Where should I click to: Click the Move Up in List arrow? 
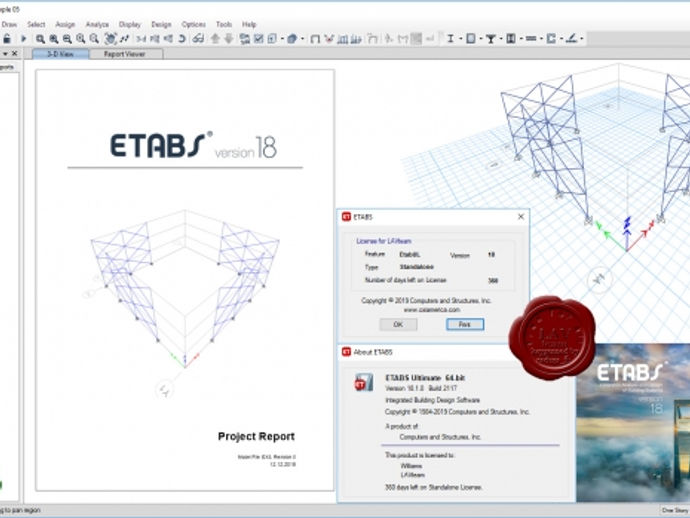tap(215, 39)
